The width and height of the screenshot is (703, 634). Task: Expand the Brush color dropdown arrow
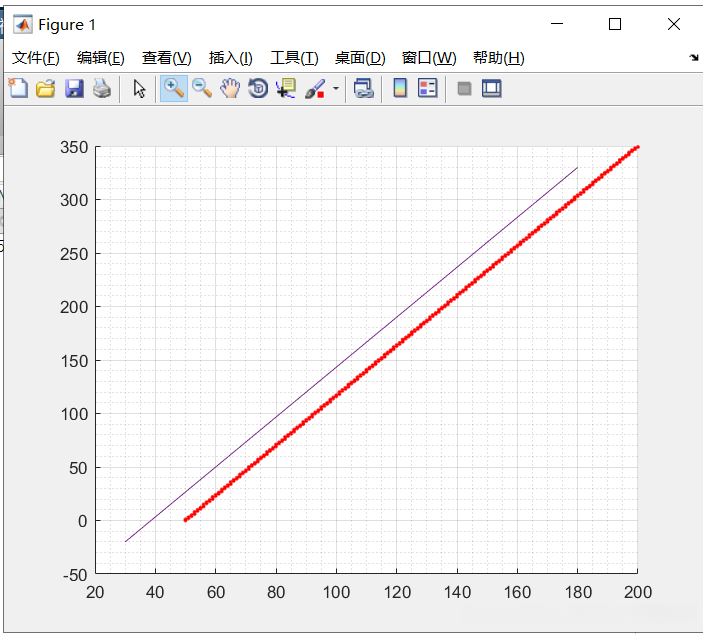click(x=336, y=88)
